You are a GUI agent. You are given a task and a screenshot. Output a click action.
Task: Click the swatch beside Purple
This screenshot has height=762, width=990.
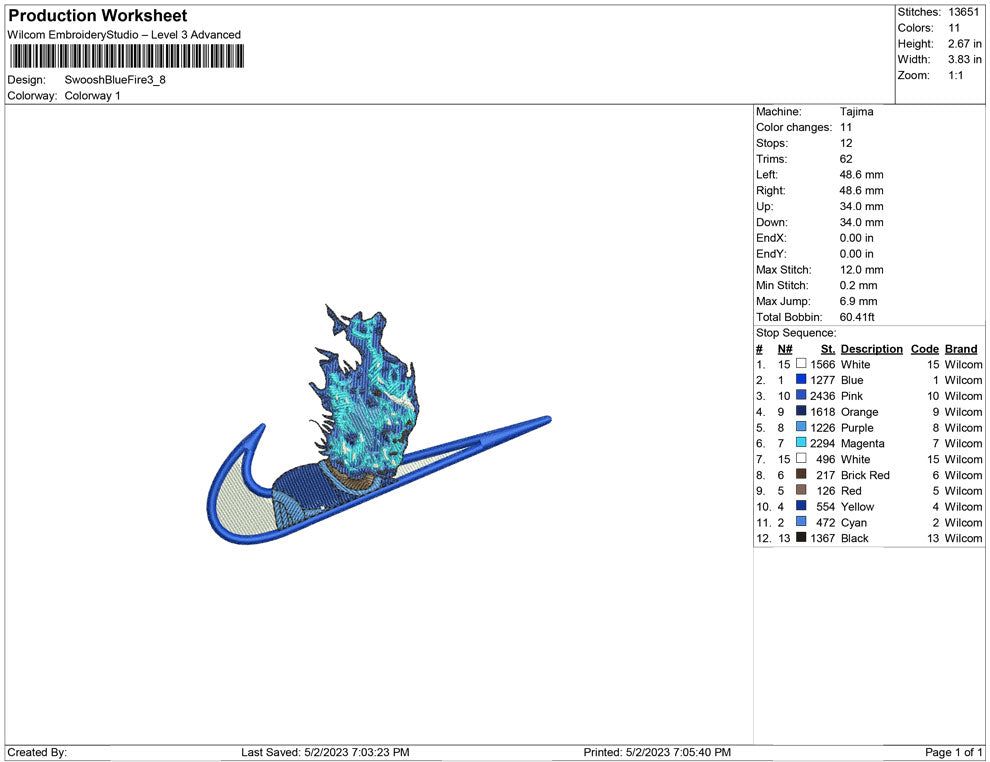801,427
